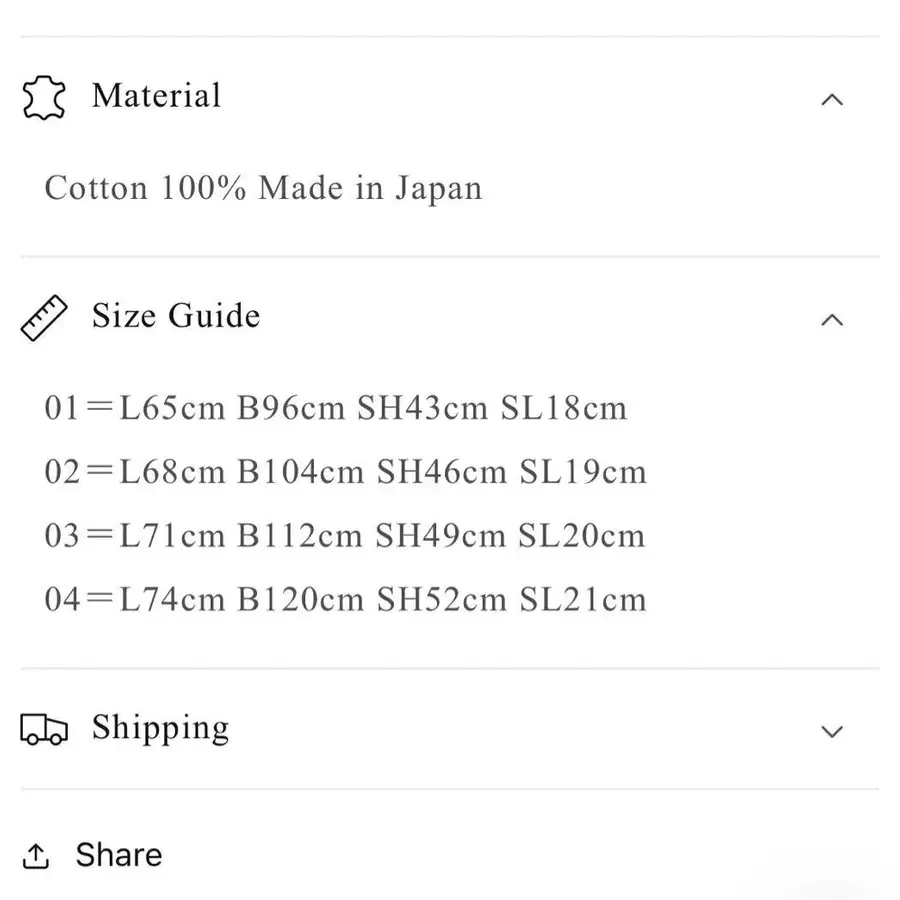Click the Cotton 100% Made in Japan text
This screenshot has width=900, height=900.
click(263, 188)
